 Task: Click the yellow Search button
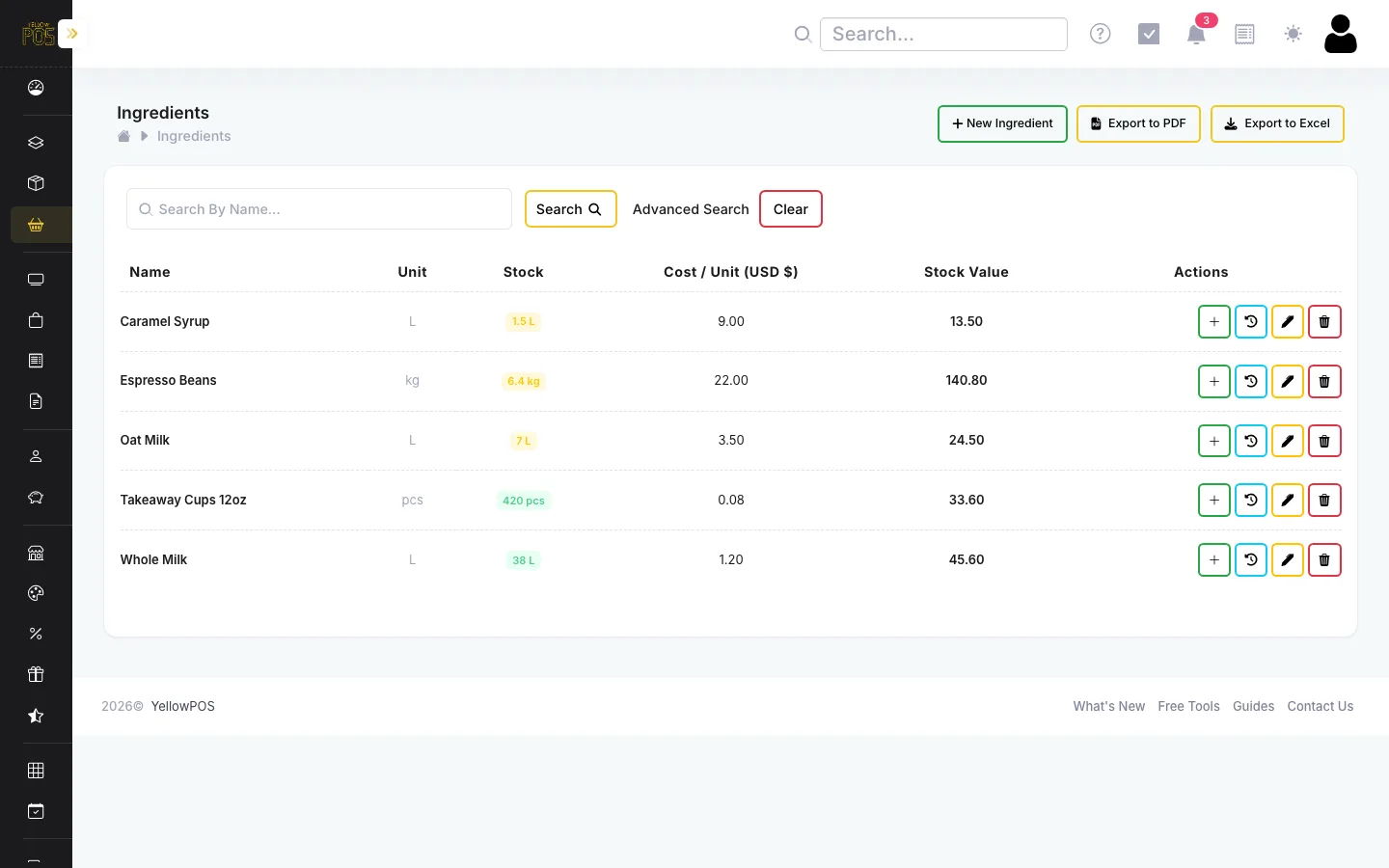point(571,209)
